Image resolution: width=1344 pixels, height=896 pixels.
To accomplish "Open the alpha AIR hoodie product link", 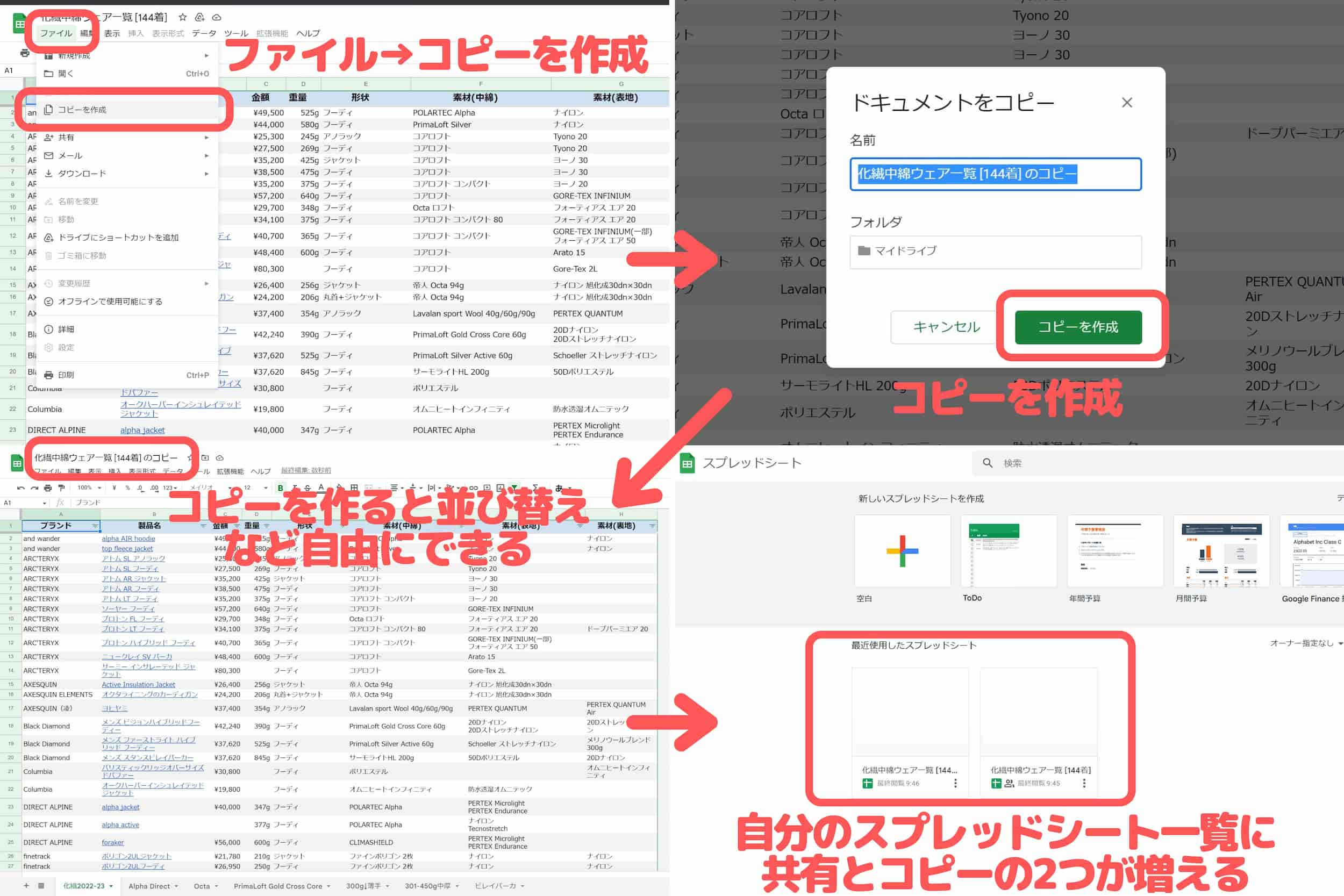I will (128, 538).
